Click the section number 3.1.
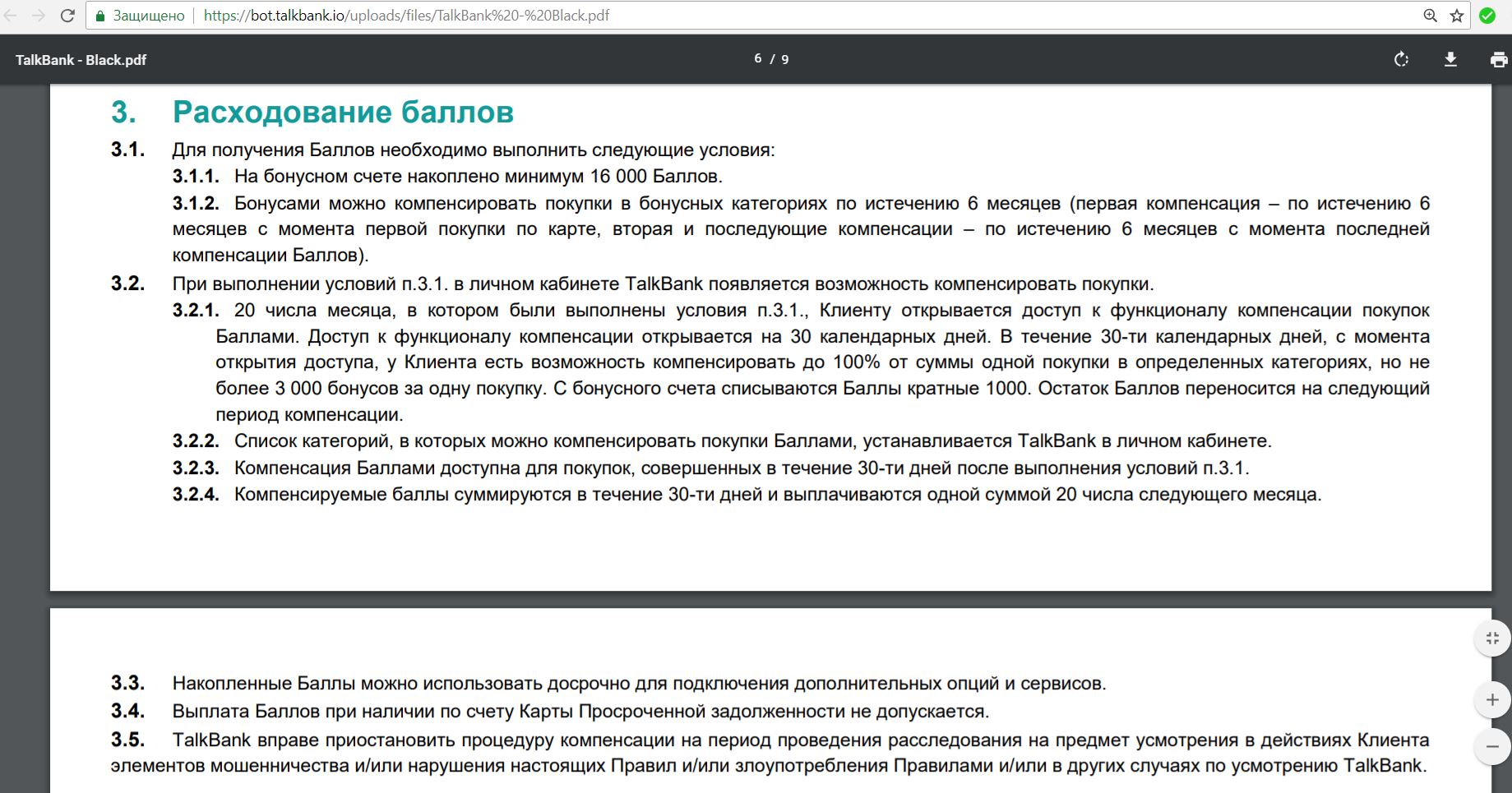The image size is (1512, 793). point(127,150)
